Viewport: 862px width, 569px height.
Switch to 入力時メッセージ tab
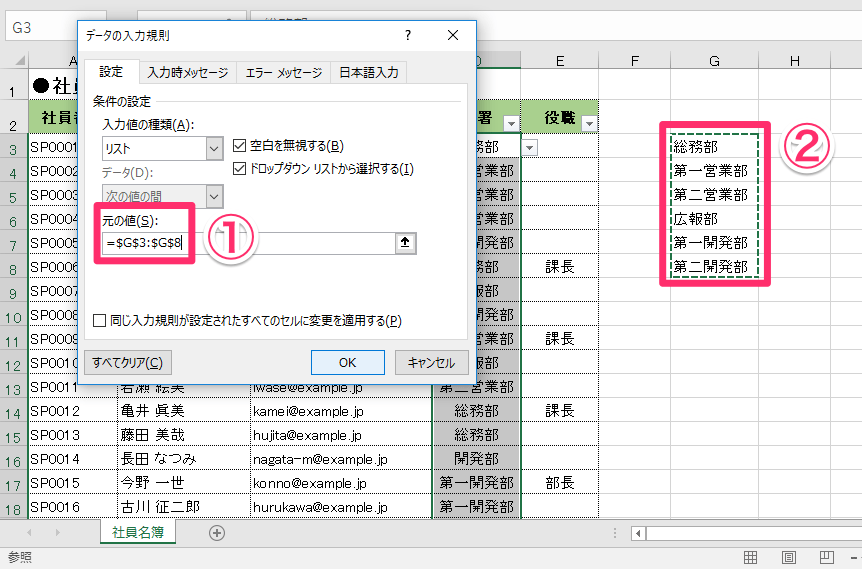[187, 73]
